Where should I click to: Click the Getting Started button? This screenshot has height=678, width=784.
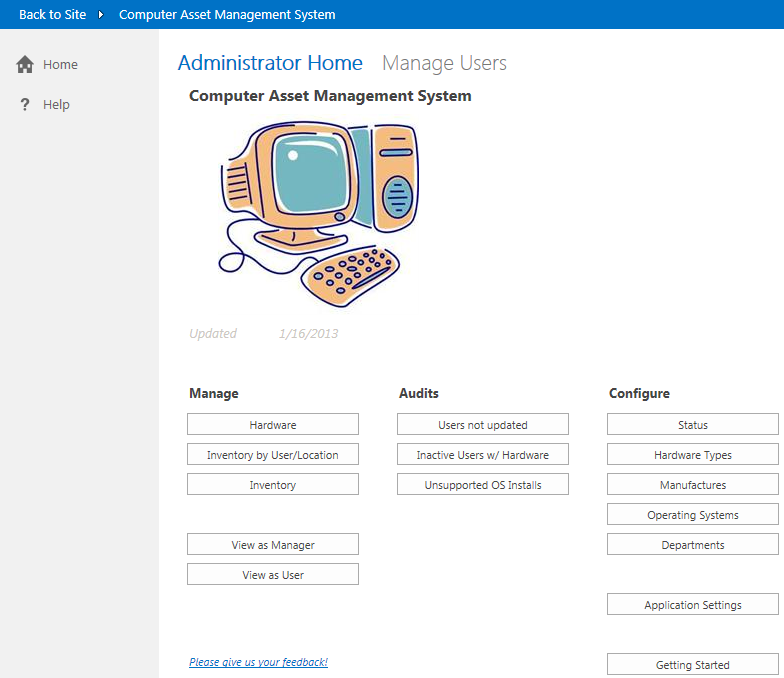click(693, 665)
